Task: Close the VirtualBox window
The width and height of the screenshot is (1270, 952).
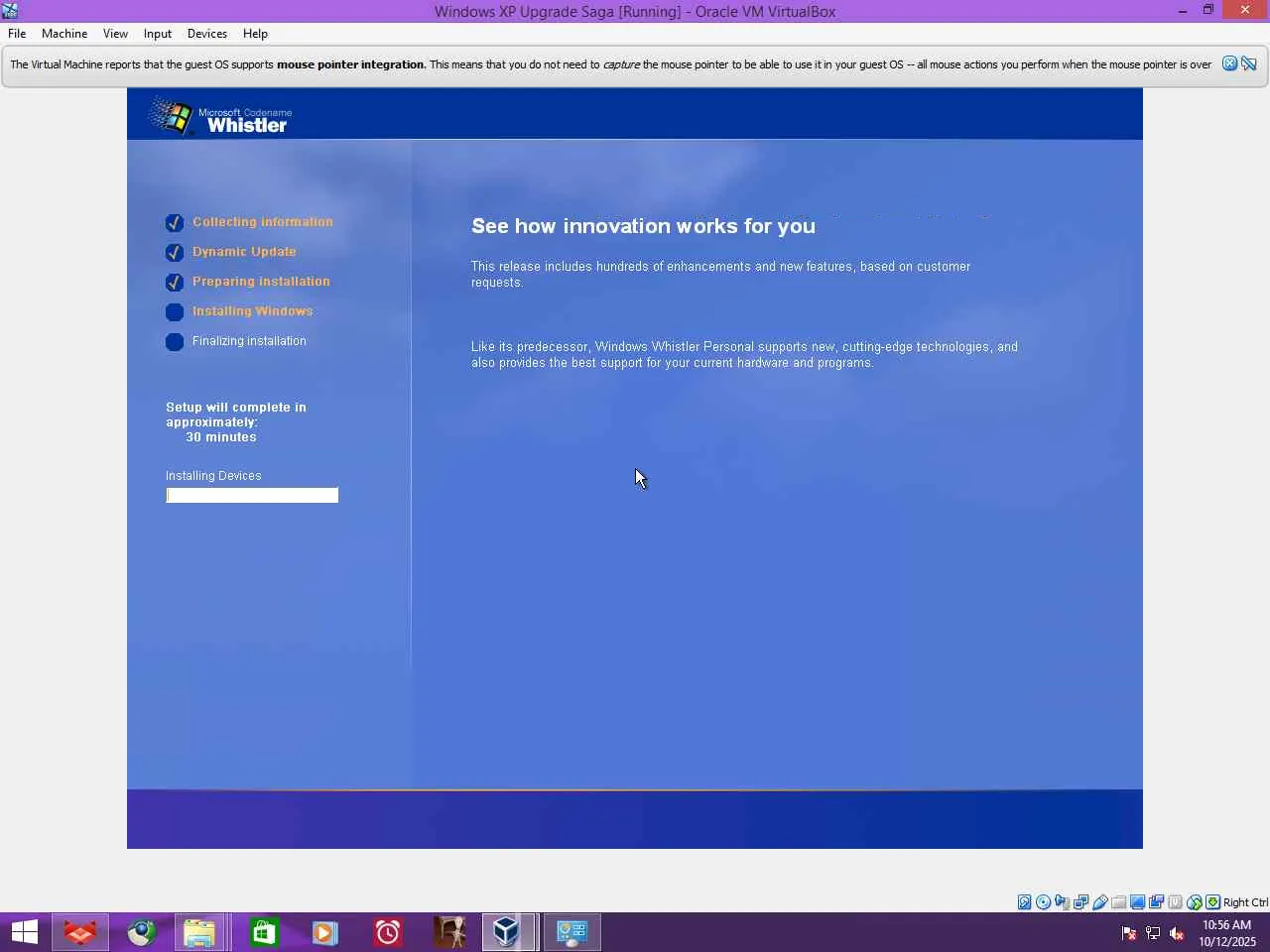Action: (x=1245, y=11)
